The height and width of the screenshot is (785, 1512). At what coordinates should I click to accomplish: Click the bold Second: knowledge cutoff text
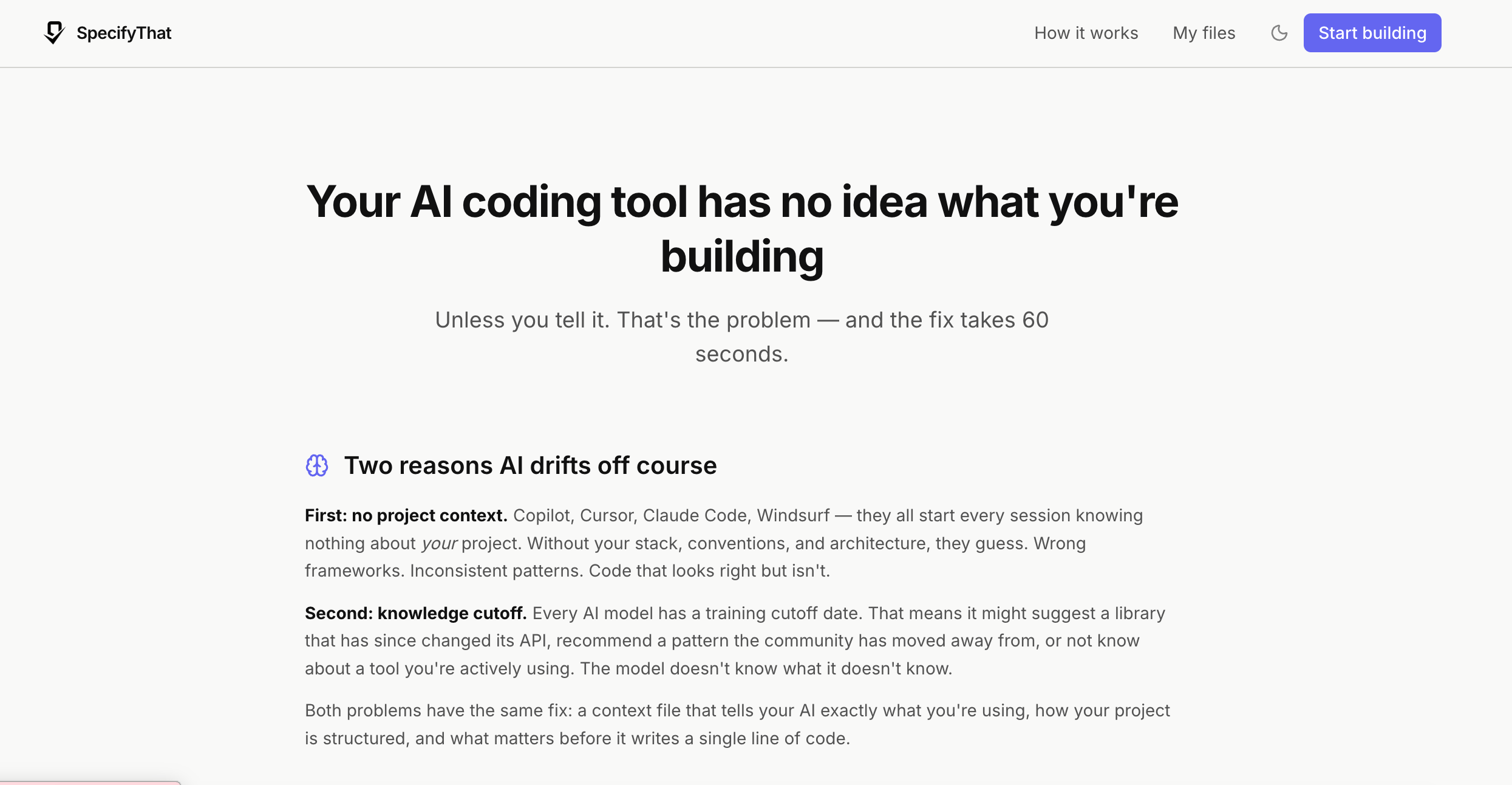(415, 613)
